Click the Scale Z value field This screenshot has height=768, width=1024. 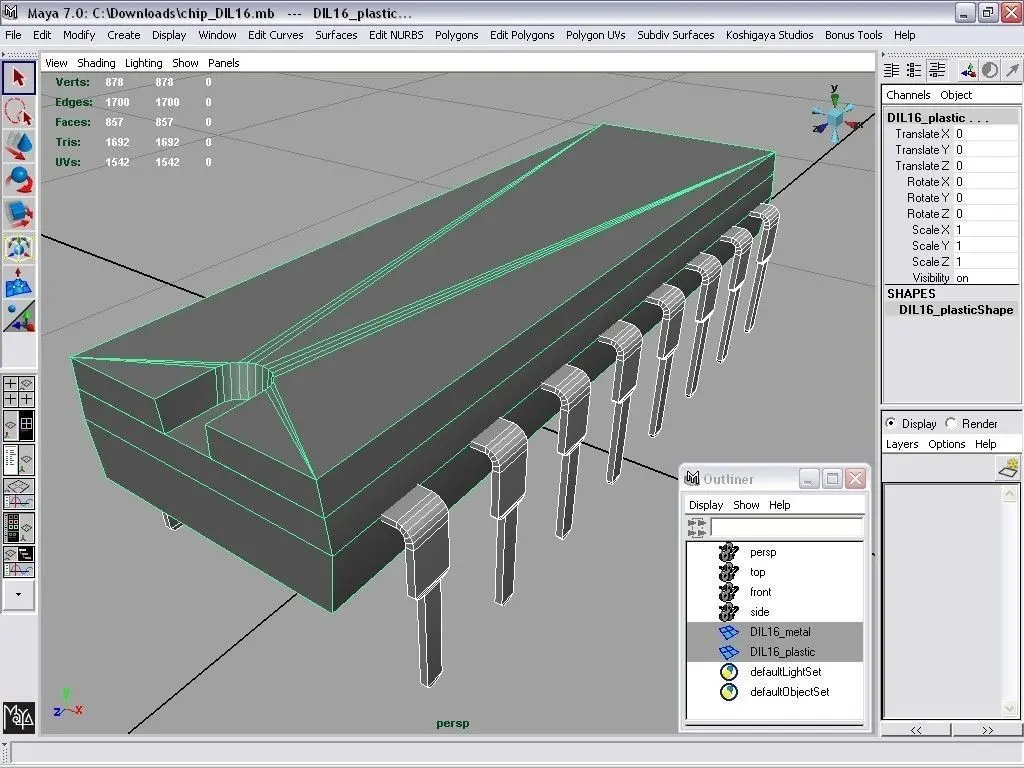tap(986, 262)
